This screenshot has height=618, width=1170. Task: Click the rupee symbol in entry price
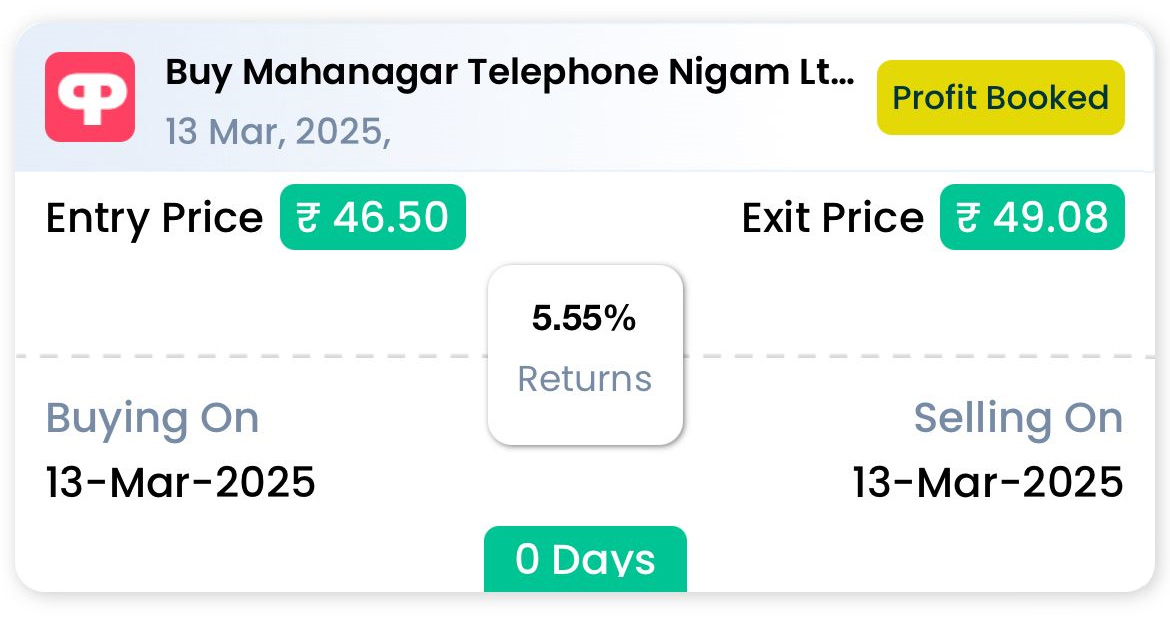(x=308, y=218)
